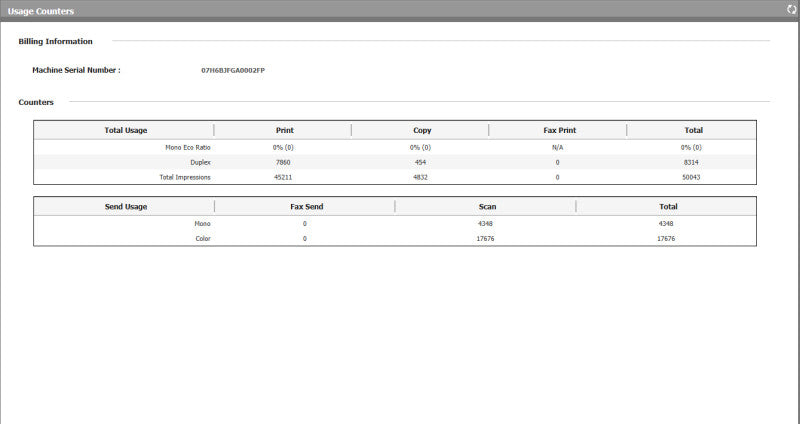Select Duplex Copy count 454
This screenshot has width=800, height=424.
coord(420,162)
